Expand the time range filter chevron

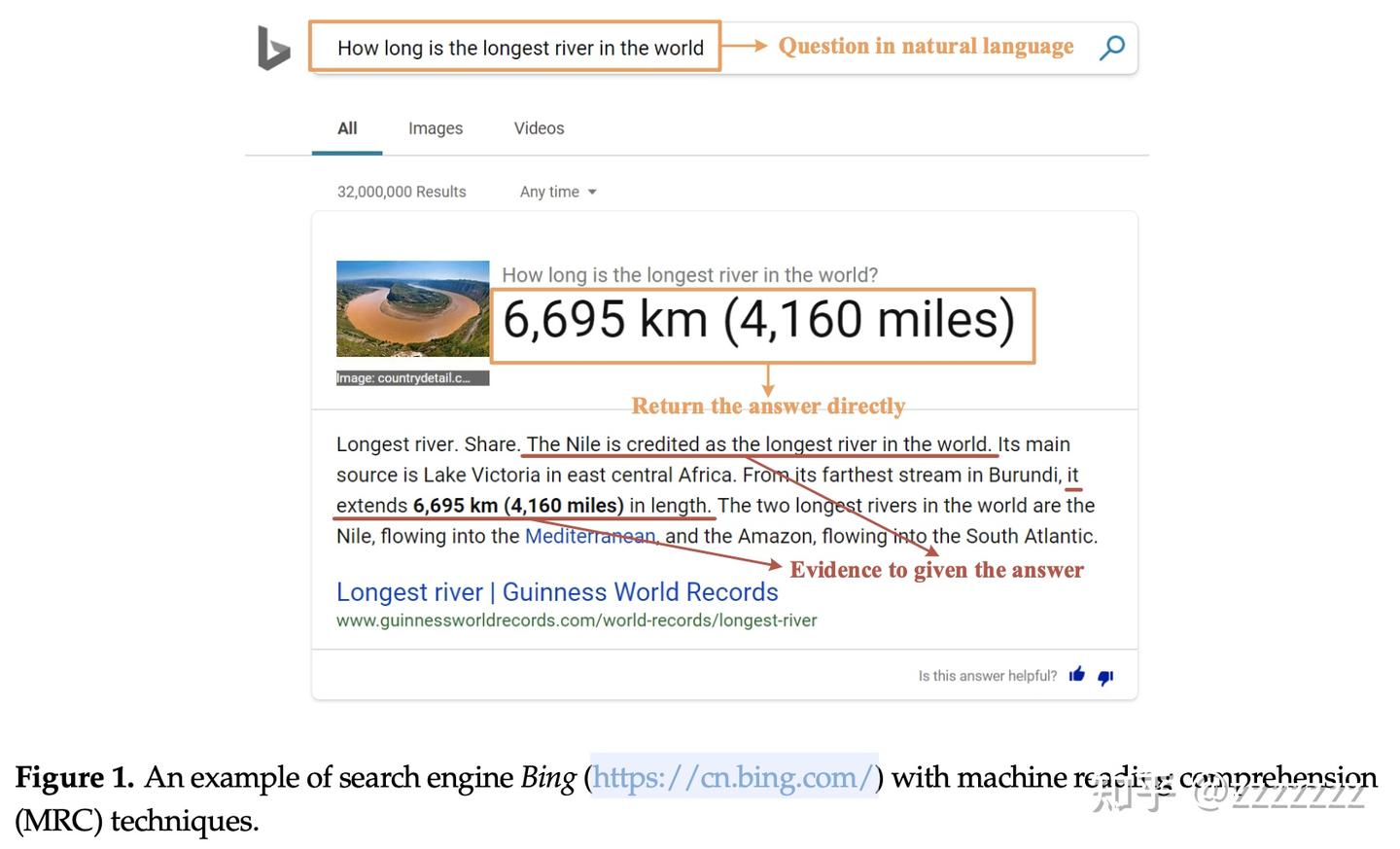point(593,193)
